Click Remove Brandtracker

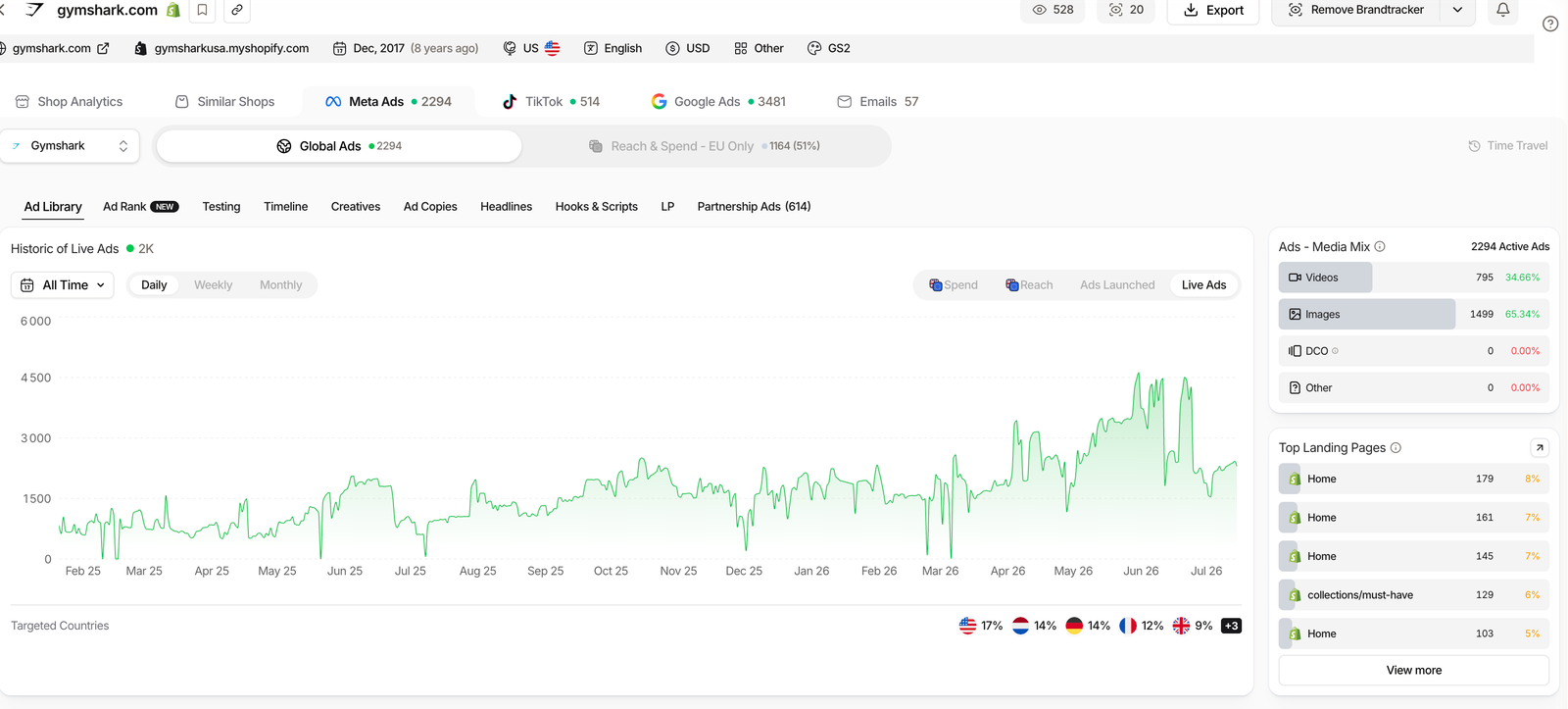tap(1355, 10)
